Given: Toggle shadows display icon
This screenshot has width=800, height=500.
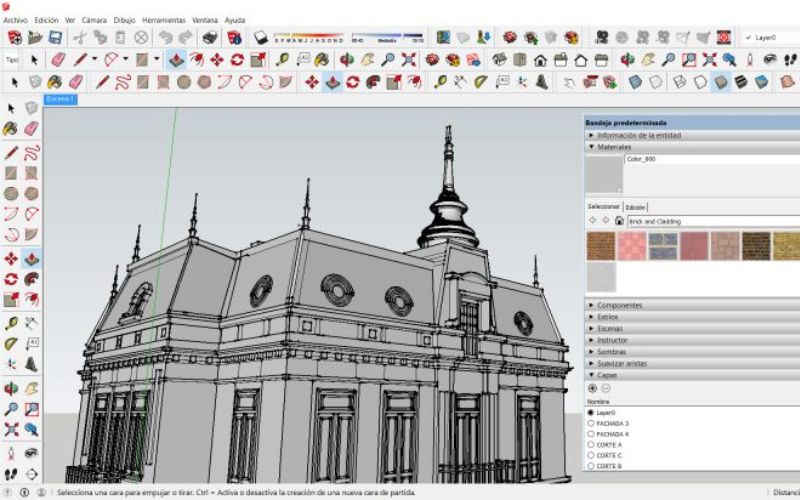Looking at the screenshot, I should click(x=261, y=37).
